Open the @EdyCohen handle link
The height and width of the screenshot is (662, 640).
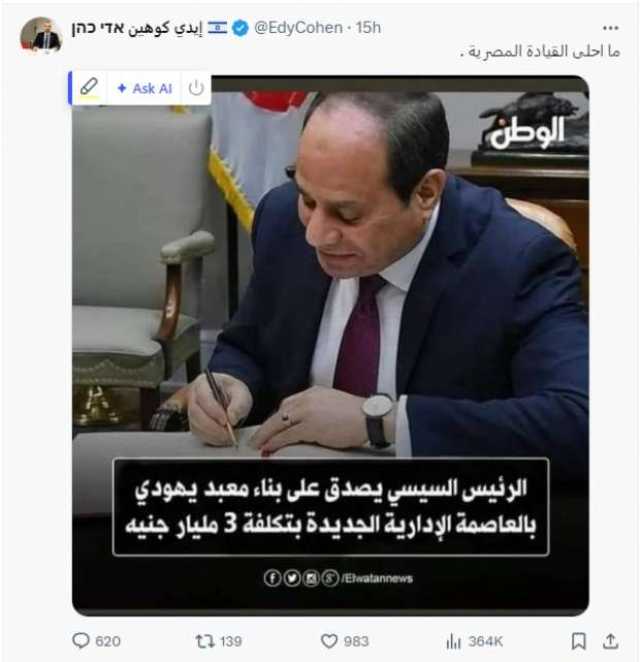point(298,28)
